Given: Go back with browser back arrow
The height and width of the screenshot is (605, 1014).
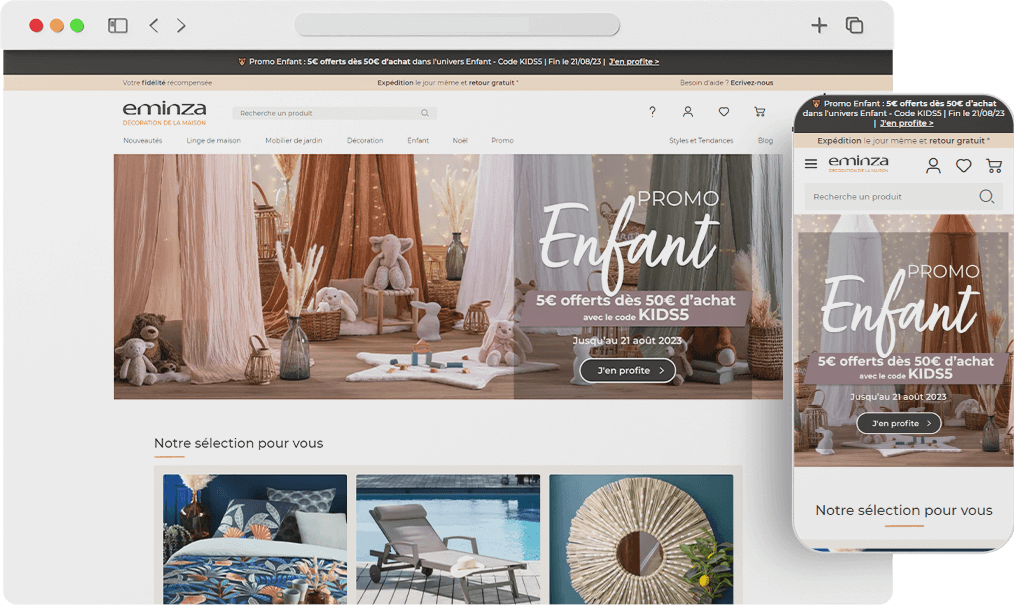Looking at the screenshot, I should 154,25.
